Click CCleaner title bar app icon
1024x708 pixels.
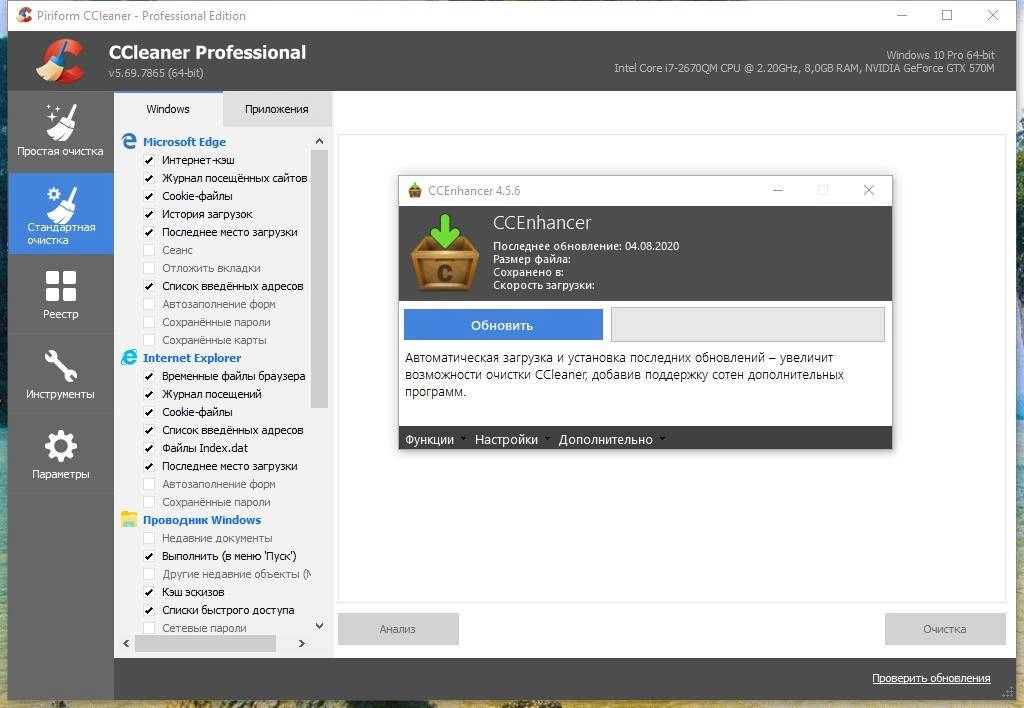pyautogui.click(x=24, y=15)
